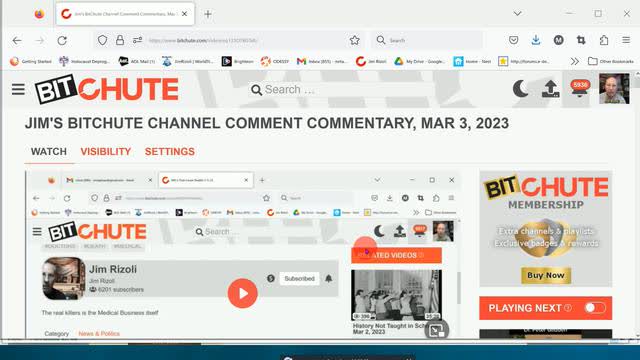This screenshot has width=640, height=360.
Task: Reload the page in Firefox
Action: point(62,40)
